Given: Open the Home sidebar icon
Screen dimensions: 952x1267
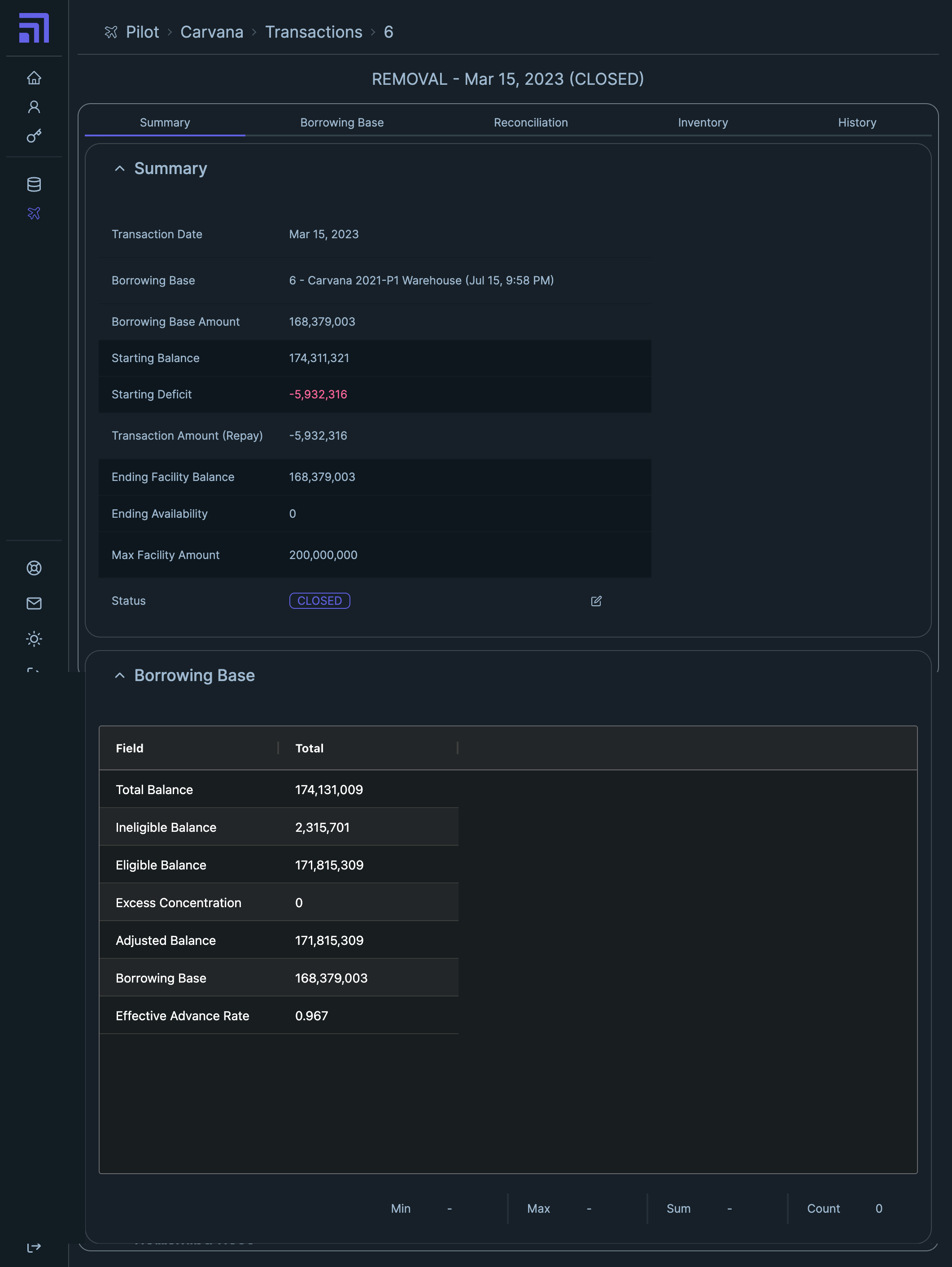Looking at the screenshot, I should point(34,79).
